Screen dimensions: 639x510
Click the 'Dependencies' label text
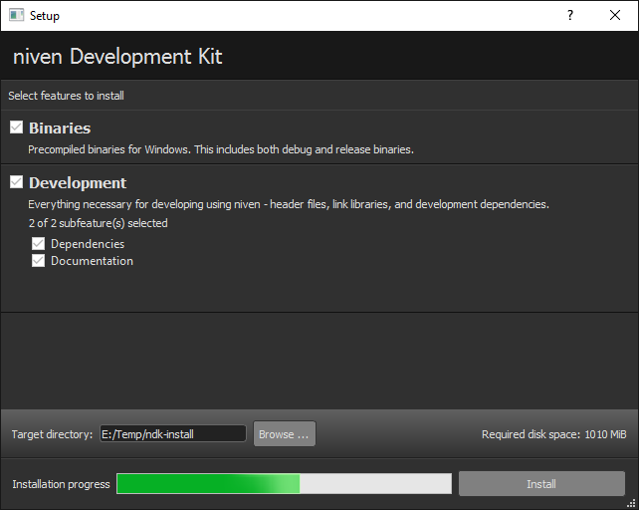[88, 244]
